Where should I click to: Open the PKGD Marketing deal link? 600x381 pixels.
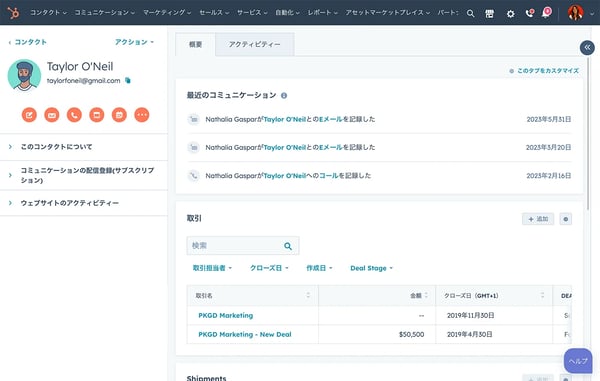pyautogui.click(x=226, y=316)
